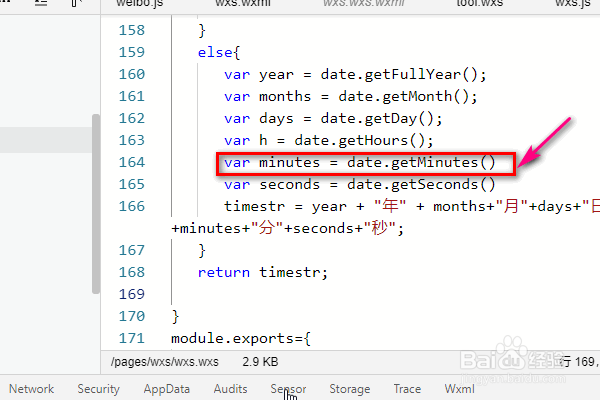Place cursor on the 'else{' line

219,52
